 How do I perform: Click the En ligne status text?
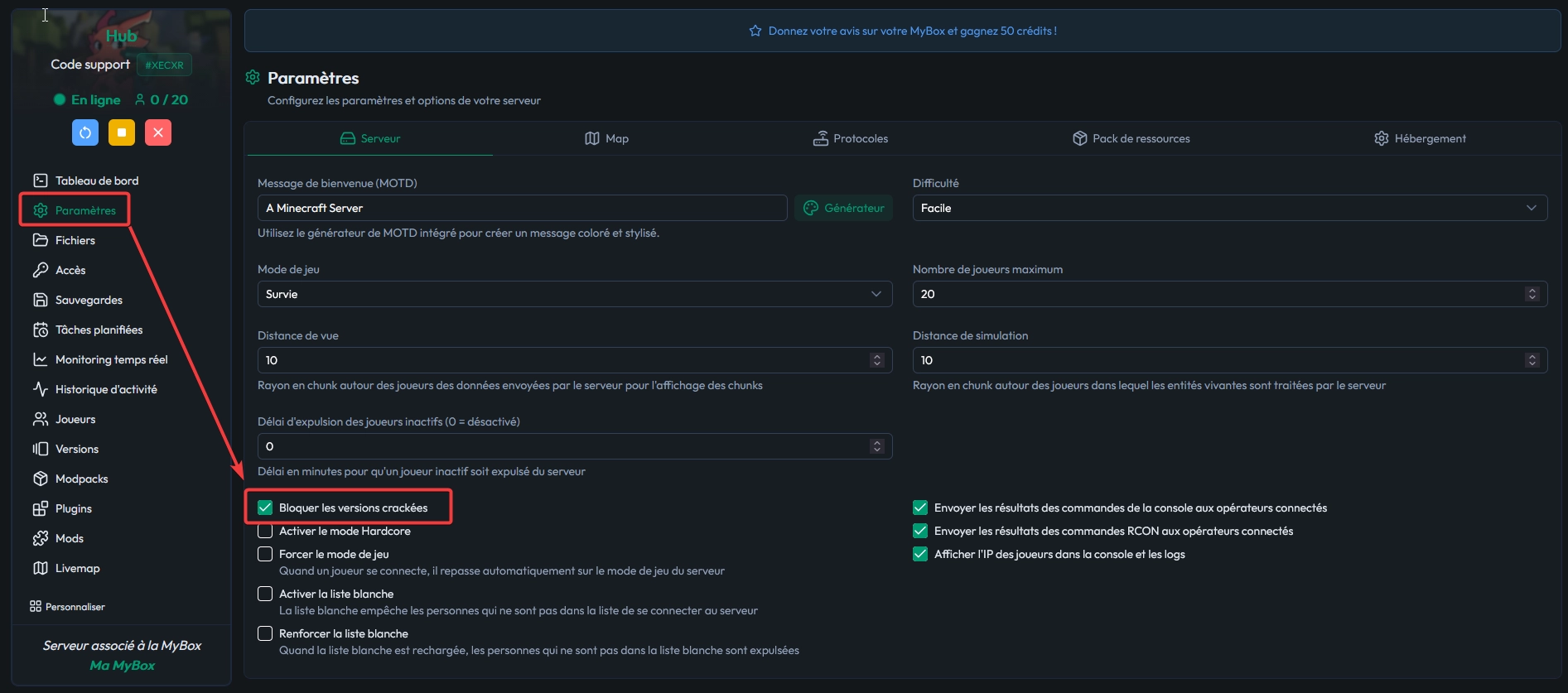click(x=95, y=99)
